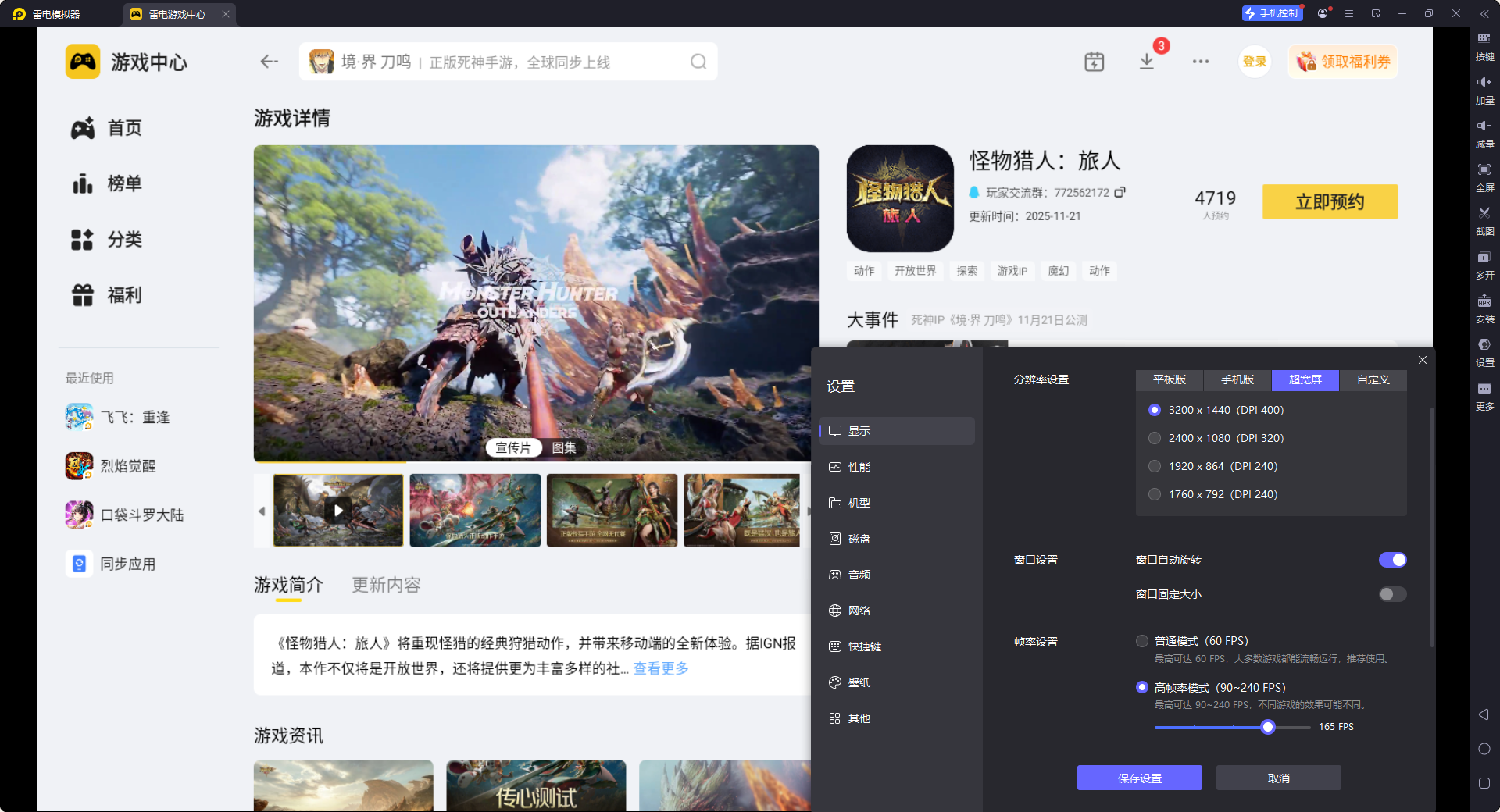Select the 2400 x 1080 resolution option
Screen dimensions: 1500x812
click(x=1155, y=438)
